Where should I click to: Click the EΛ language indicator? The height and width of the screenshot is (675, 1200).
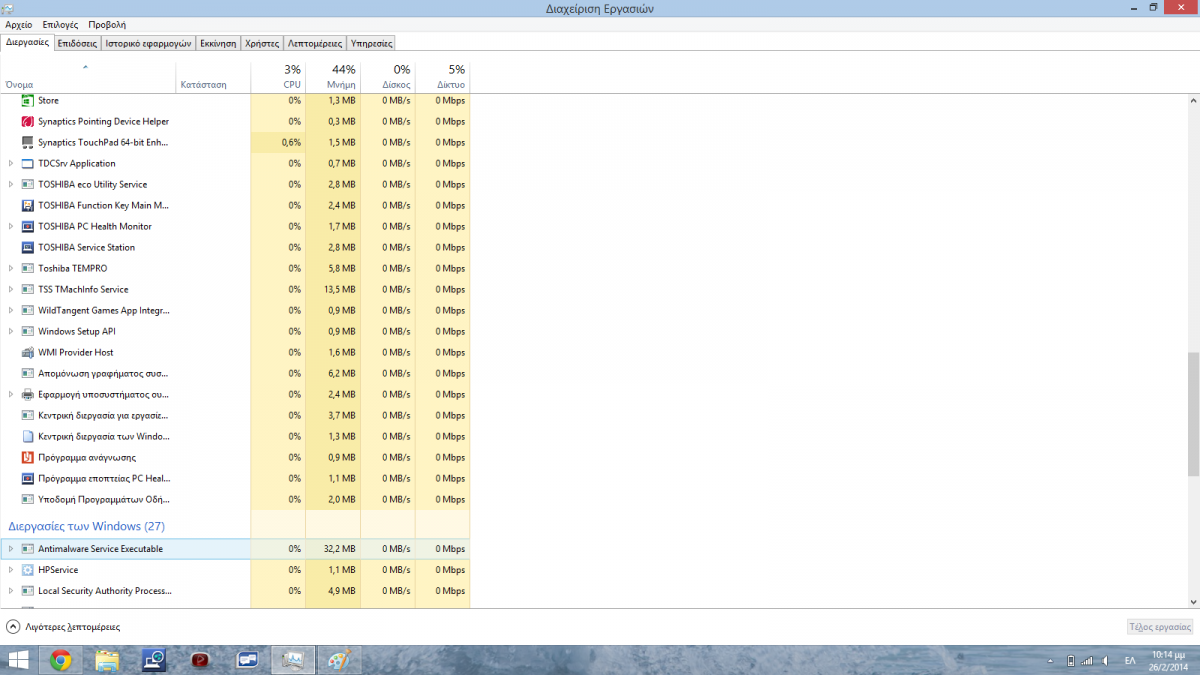[1130, 660]
